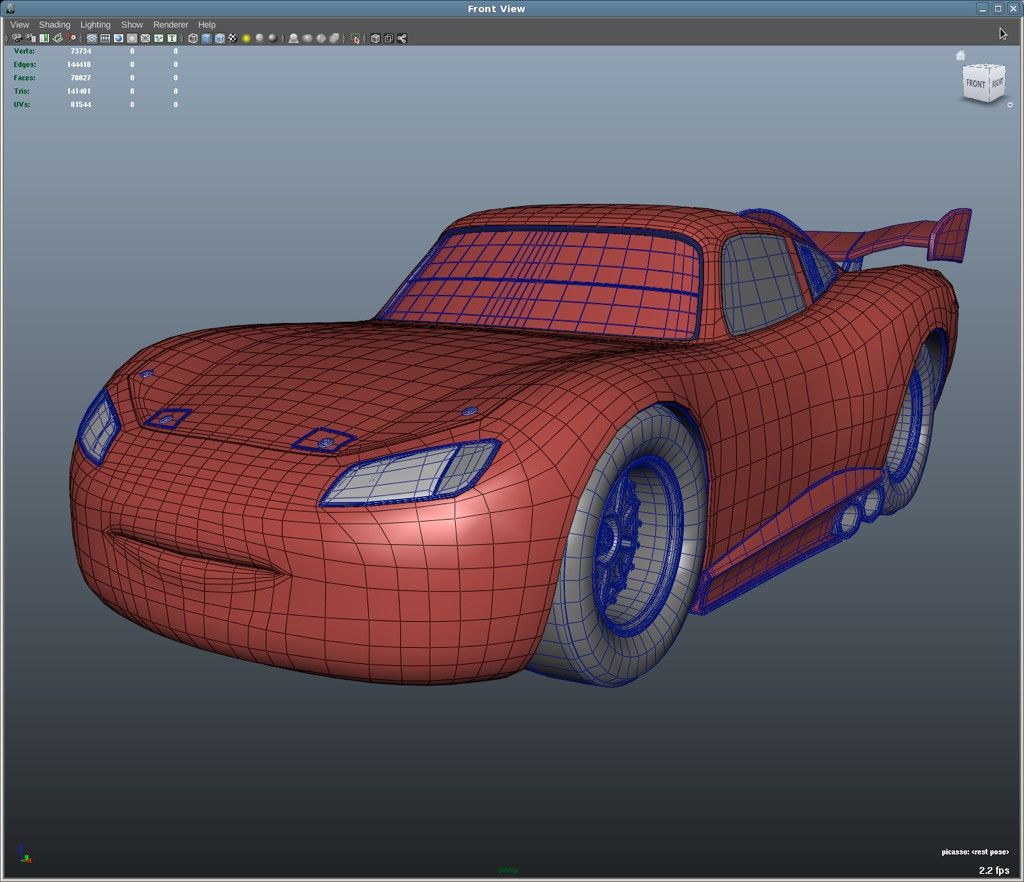1024x882 pixels.
Task: Select the RIGHT face of the ViewCube
Action: tap(997, 83)
